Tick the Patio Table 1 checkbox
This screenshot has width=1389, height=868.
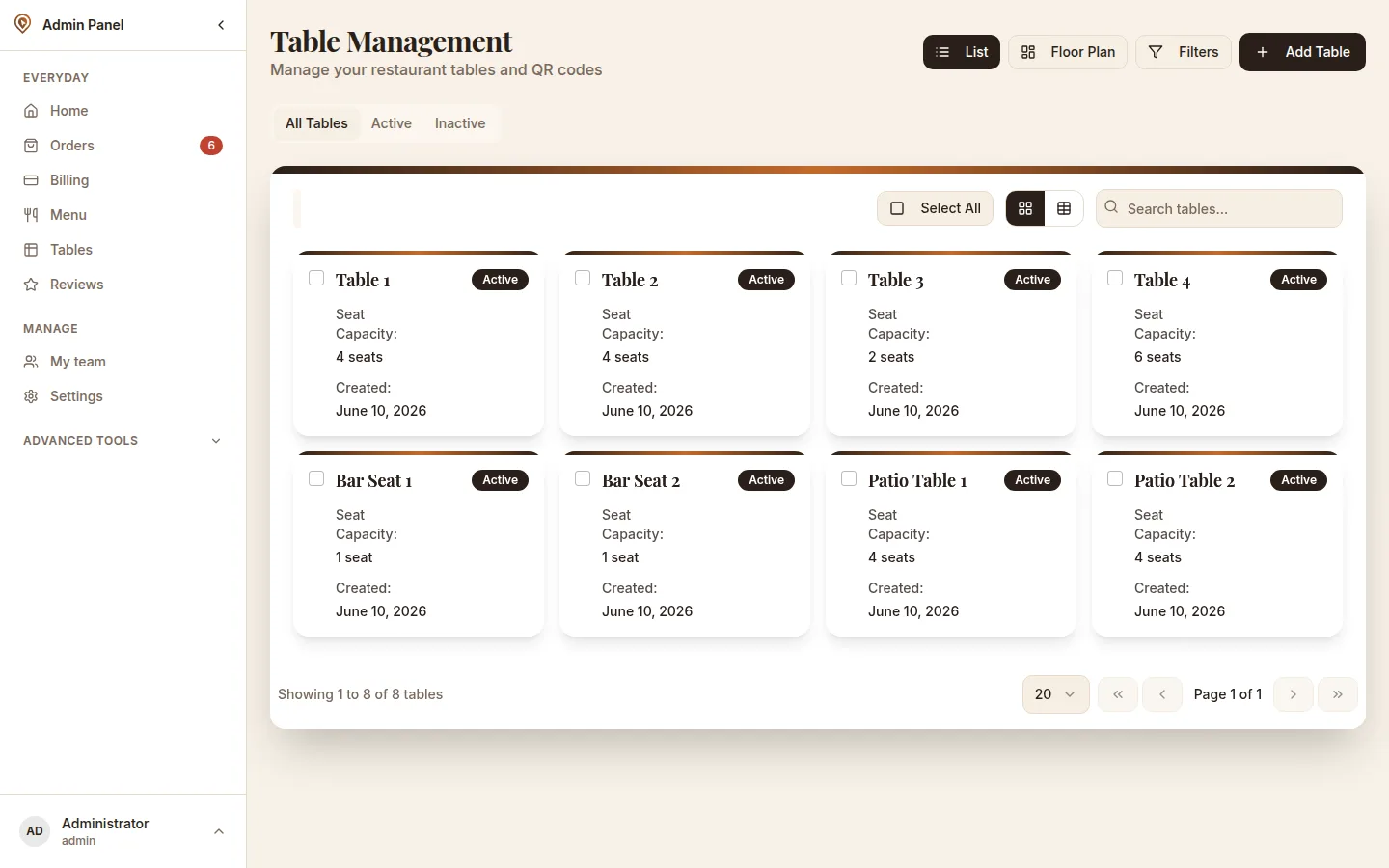point(849,478)
